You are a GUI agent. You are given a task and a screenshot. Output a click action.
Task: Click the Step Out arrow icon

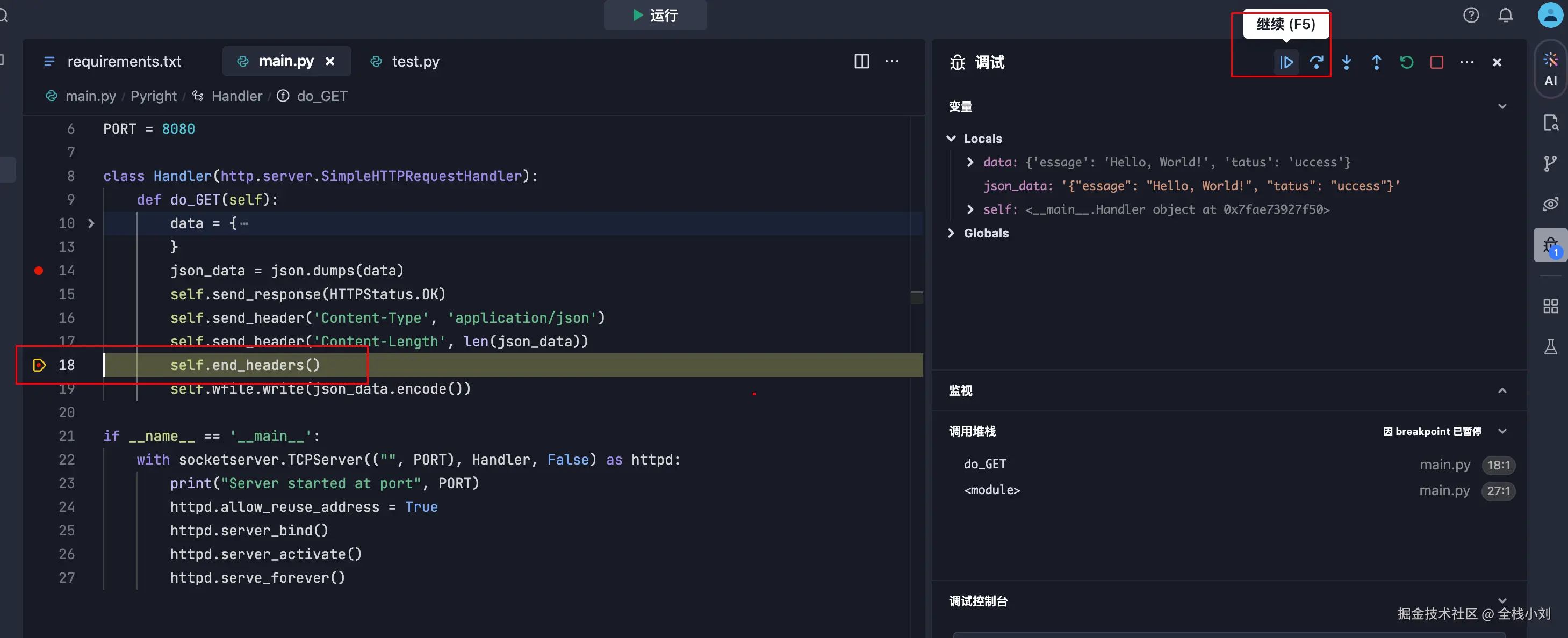[1376, 62]
